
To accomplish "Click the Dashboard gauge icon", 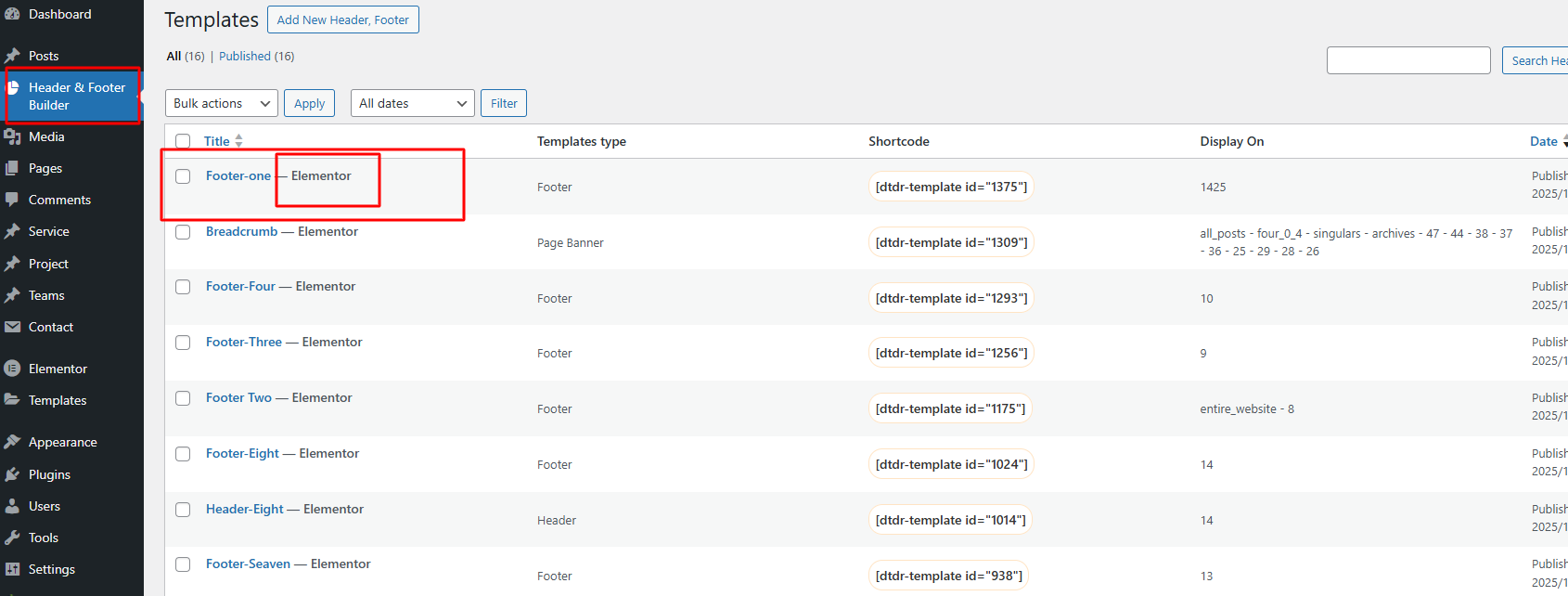I will pyautogui.click(x=12, y=14).
